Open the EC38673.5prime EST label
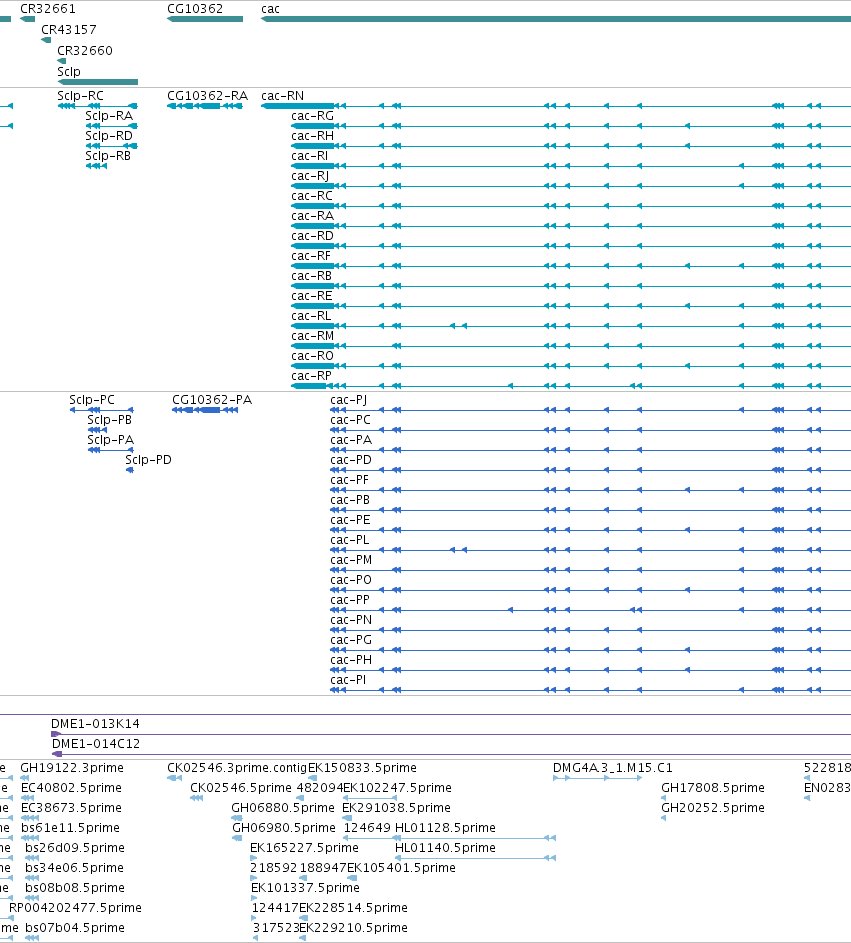 (x=71, y=808)
